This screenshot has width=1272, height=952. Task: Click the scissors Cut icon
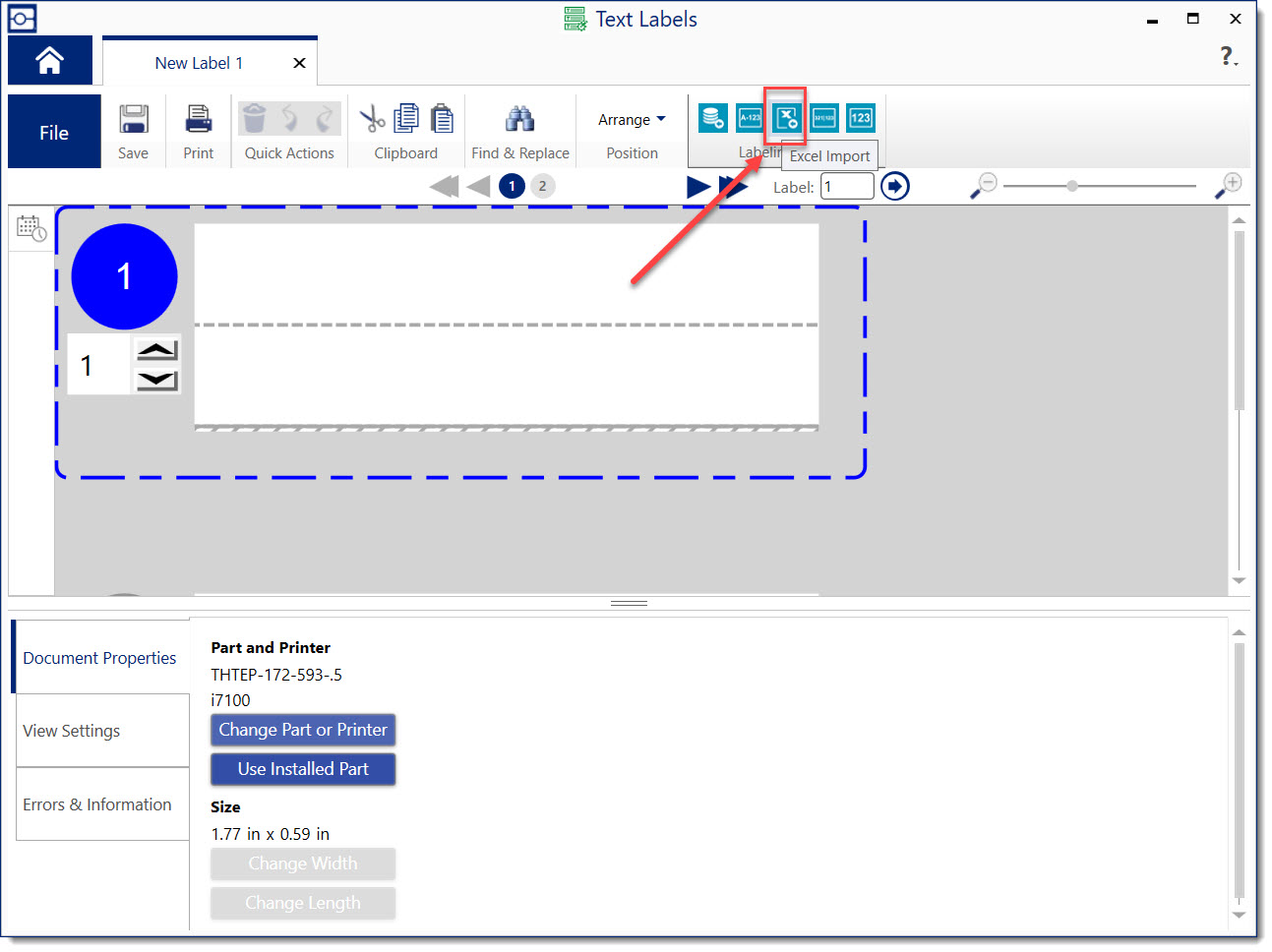click(372, 119)
